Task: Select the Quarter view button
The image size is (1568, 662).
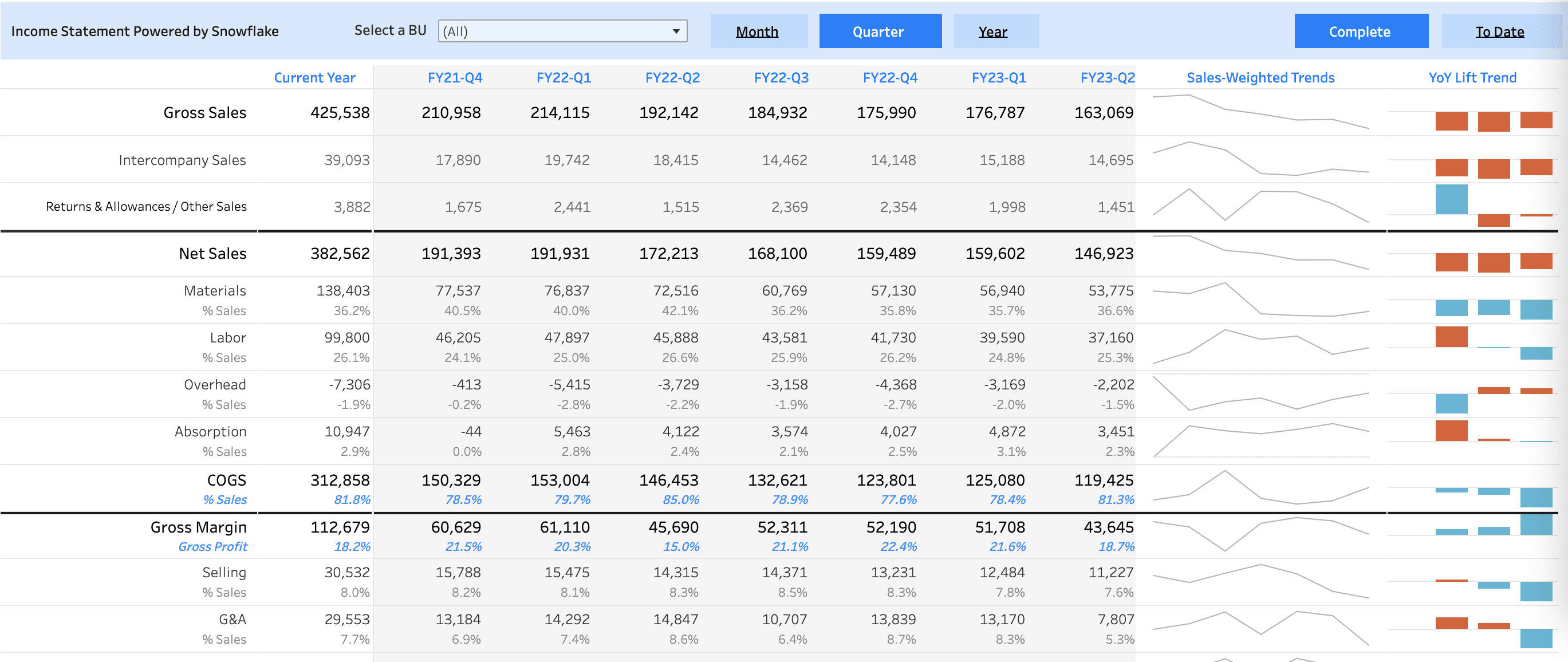Action: [x=880, y=31]
